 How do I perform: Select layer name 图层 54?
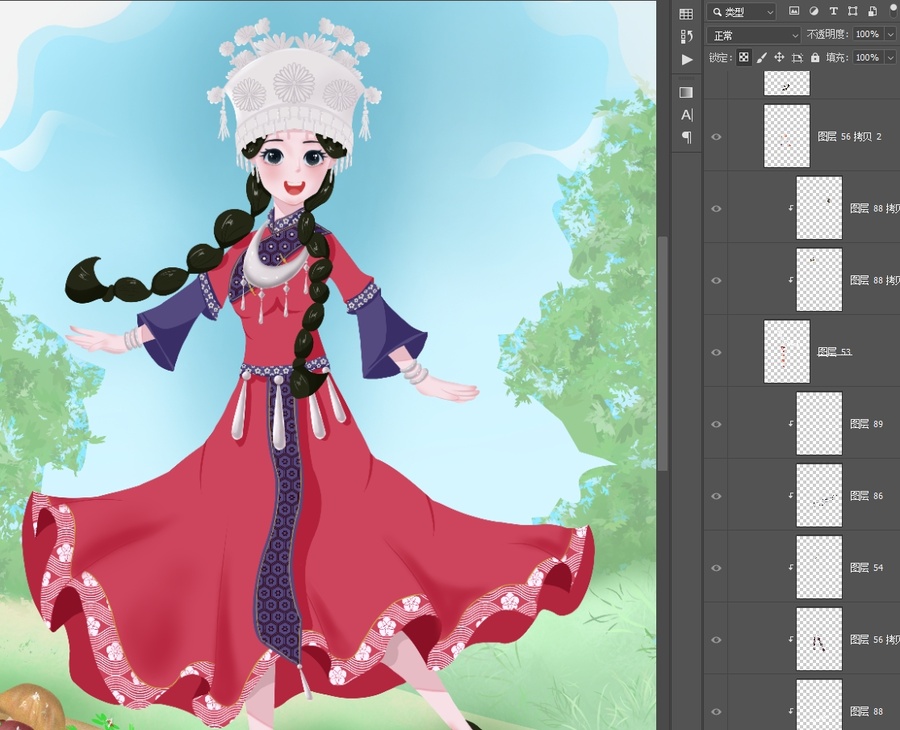(867, 568)
